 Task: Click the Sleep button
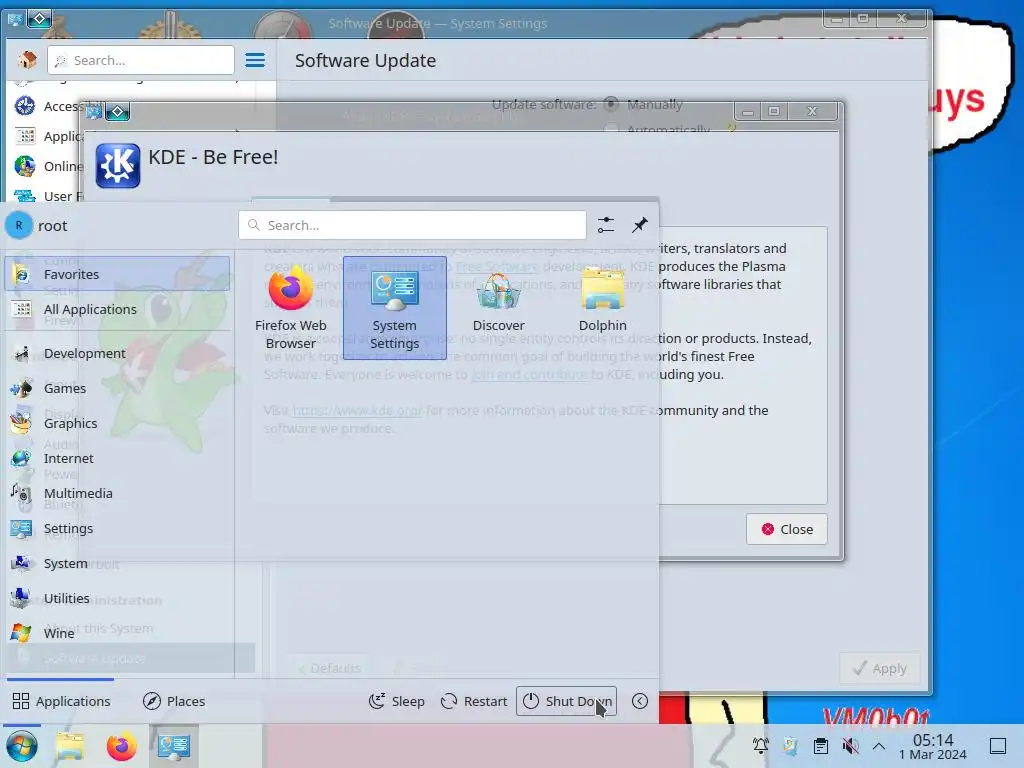click(396, 701)
